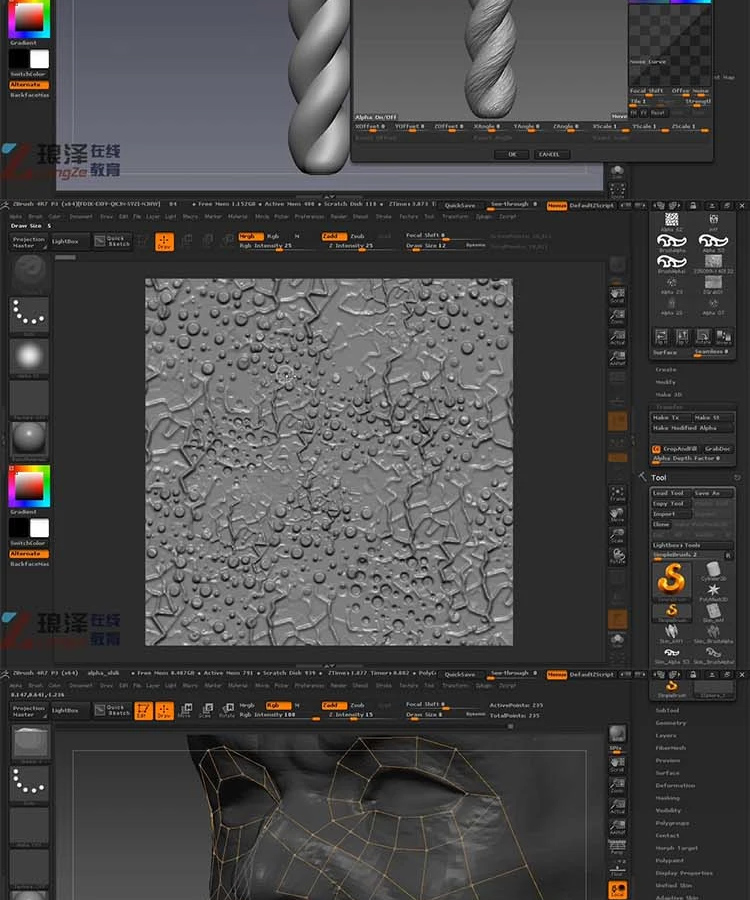This screenshot has height=900, width=750.
Task: Select the Draw mode icon in middle toolbar
Action: coord(164,242)
